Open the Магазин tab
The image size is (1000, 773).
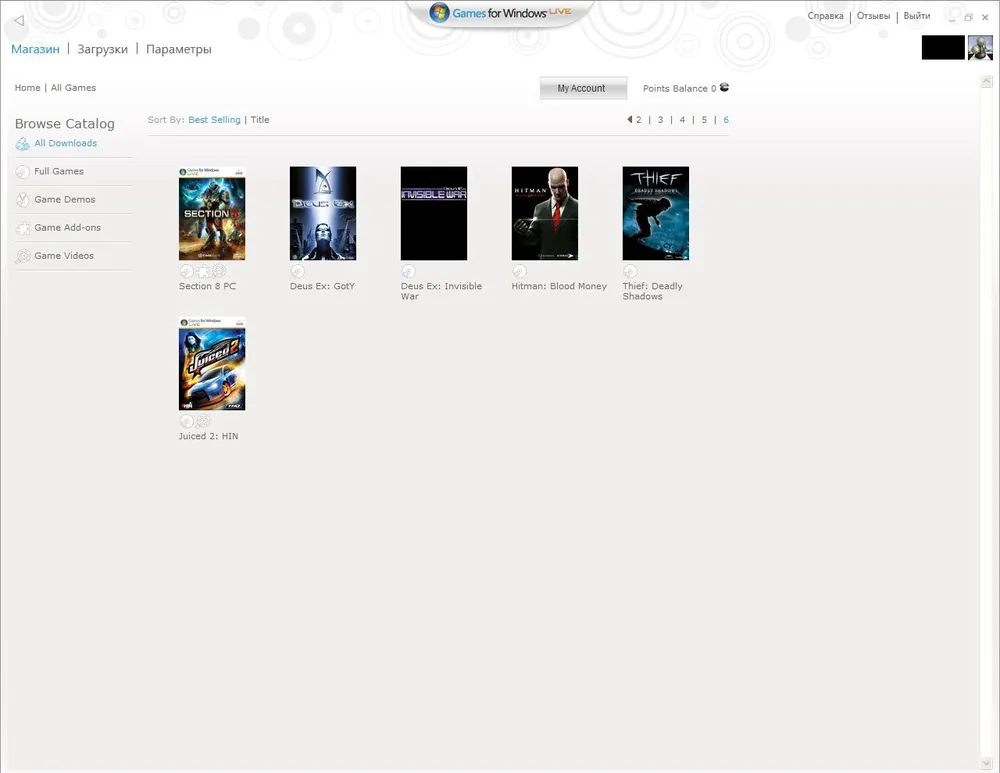pyautogui.click(x=35, y=49)
